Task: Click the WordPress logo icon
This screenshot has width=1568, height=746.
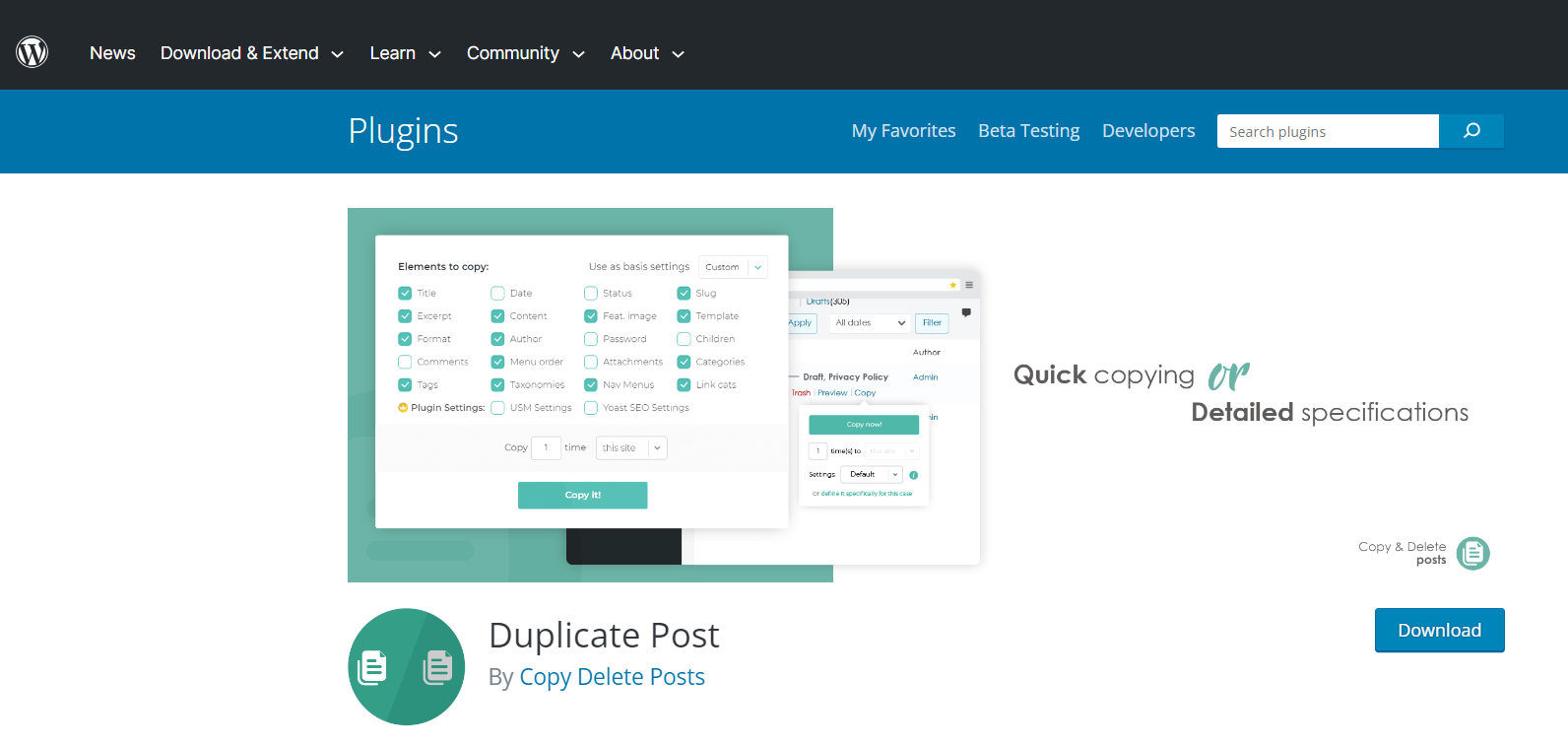Action: 33,52
